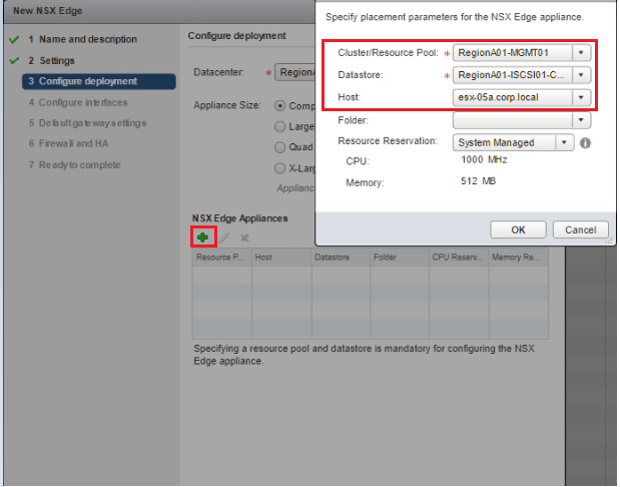Screen dimensions: 620x487
Task: Show the Resource Reservation info icon
Action: [x=585, y=143]
